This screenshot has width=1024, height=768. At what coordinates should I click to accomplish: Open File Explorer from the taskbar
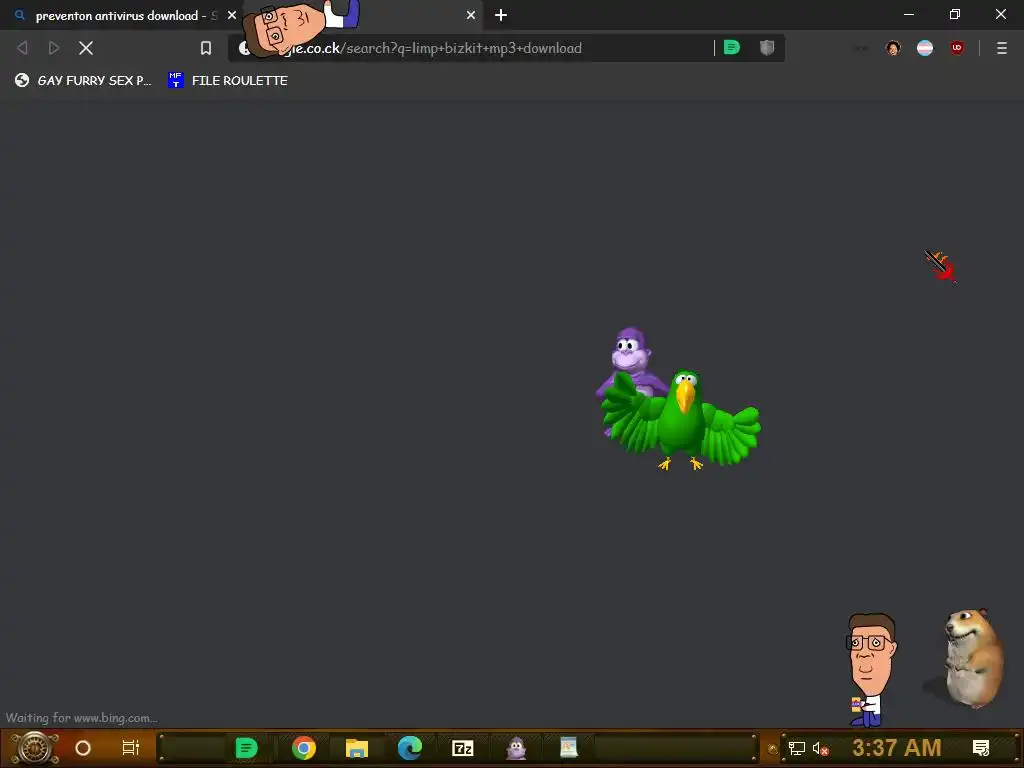[357, 748]
